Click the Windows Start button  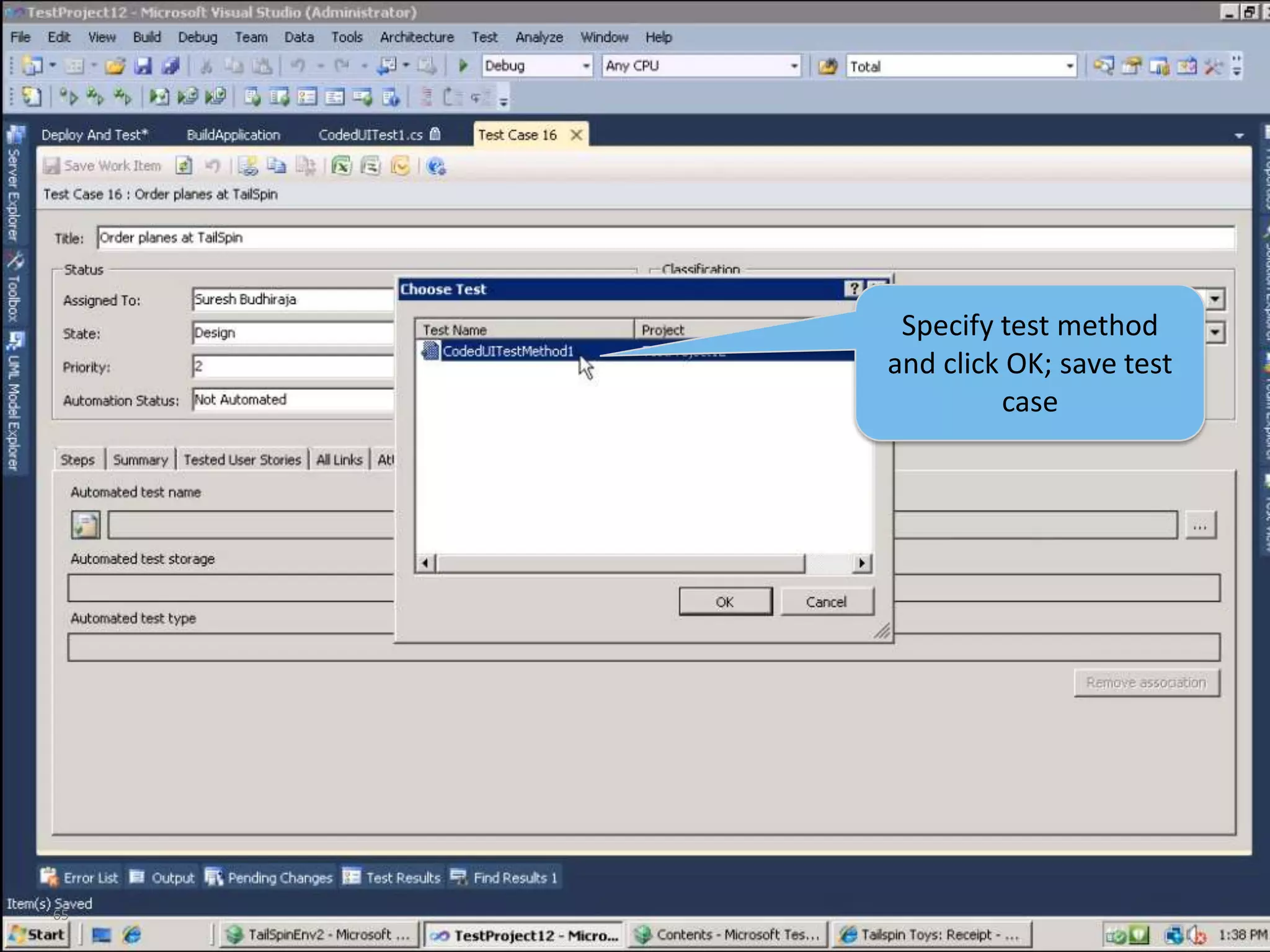(37, 935)
